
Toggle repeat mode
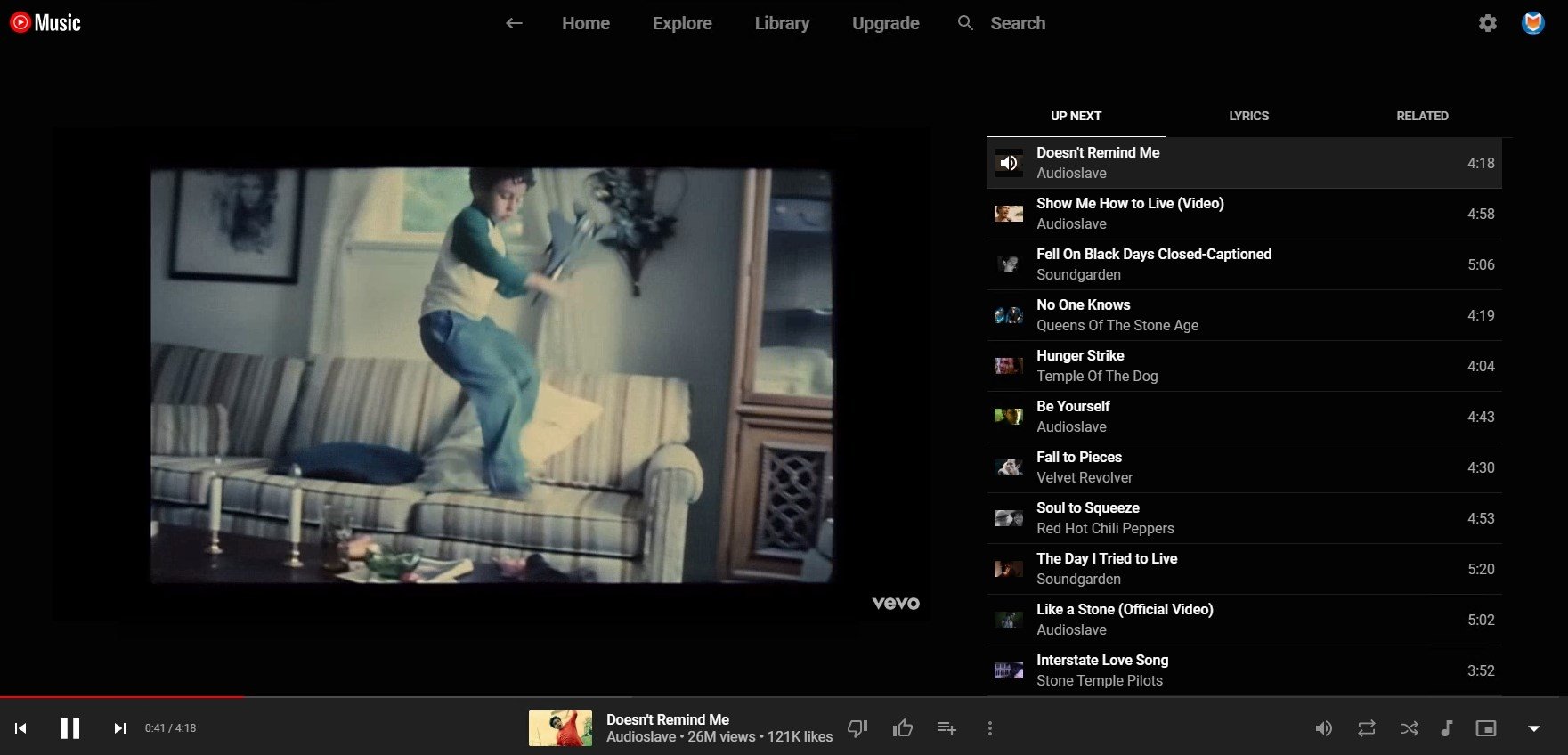[x=1367, y=728]
